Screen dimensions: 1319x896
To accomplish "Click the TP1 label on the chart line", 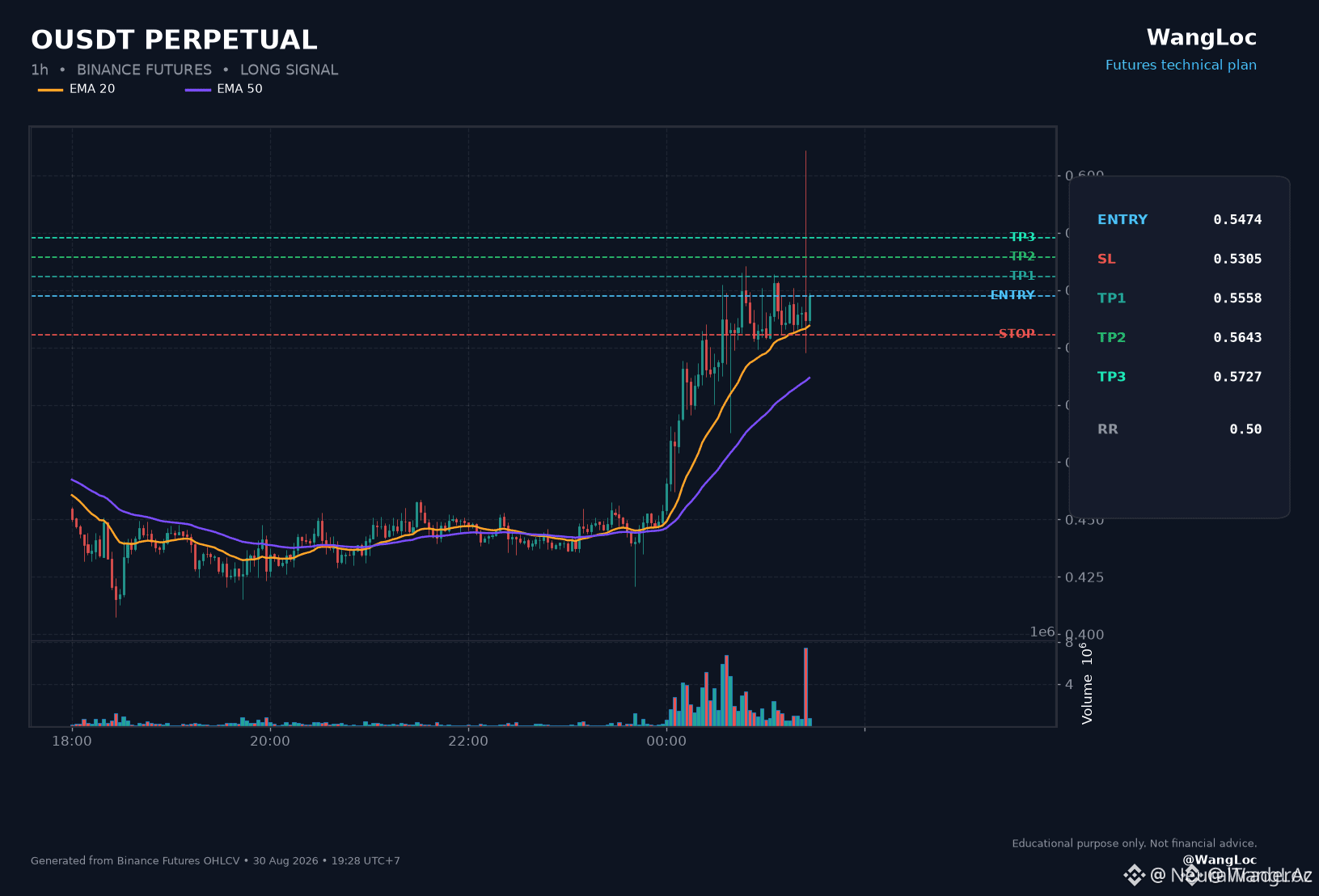I will coord(1022,276).
